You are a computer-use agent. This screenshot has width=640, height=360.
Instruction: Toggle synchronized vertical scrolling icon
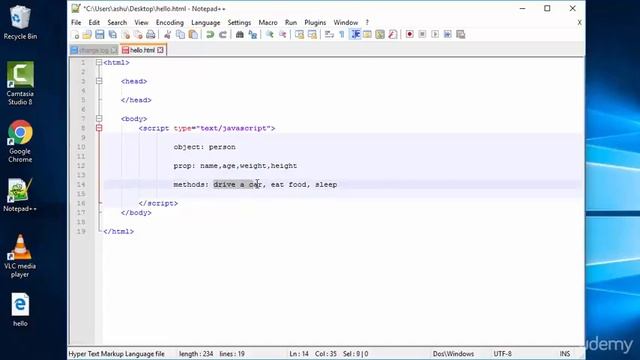pyautogui.click(x=299, y=35)
